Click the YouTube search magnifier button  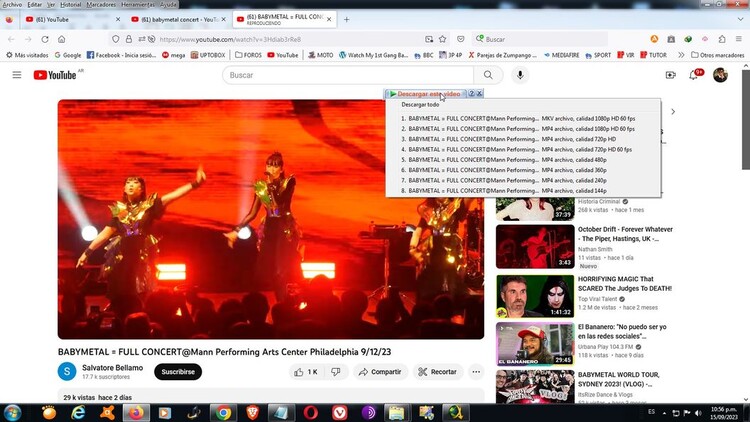click(488, 75)
